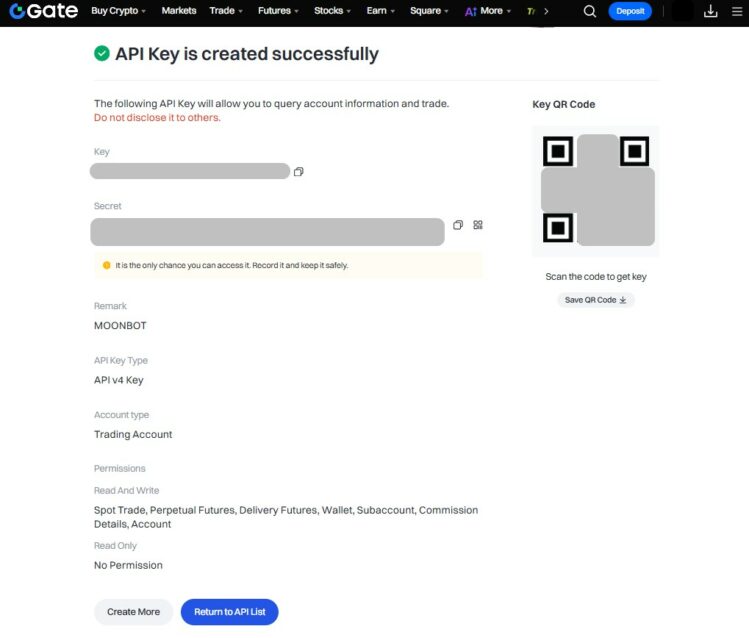Expand the Buy Crypto dropdown

click(118, 11)
